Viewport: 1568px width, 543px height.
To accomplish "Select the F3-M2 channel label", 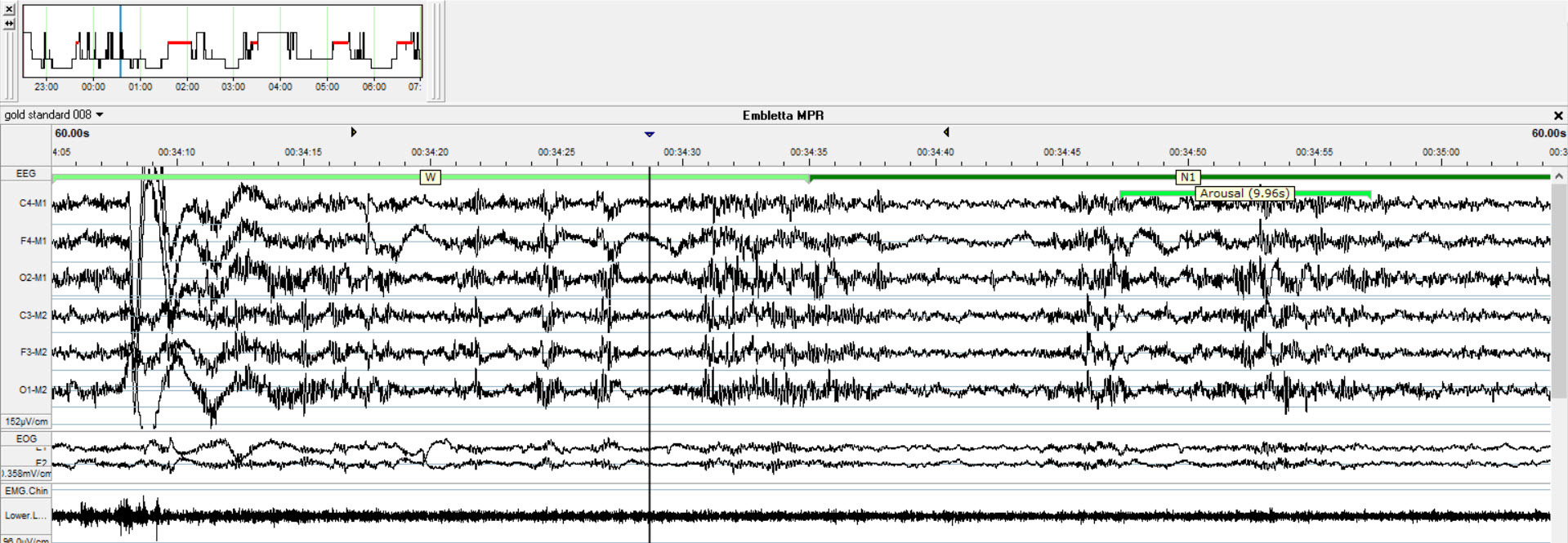I will [x=33, y=352].
